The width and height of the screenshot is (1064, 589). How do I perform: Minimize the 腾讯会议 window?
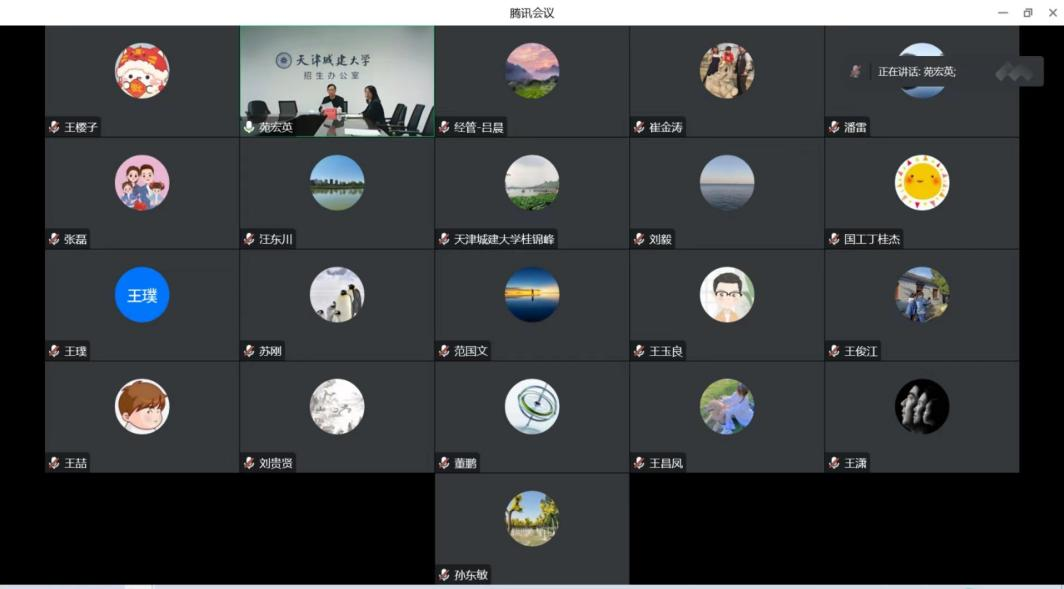(x=1003, y=13)
